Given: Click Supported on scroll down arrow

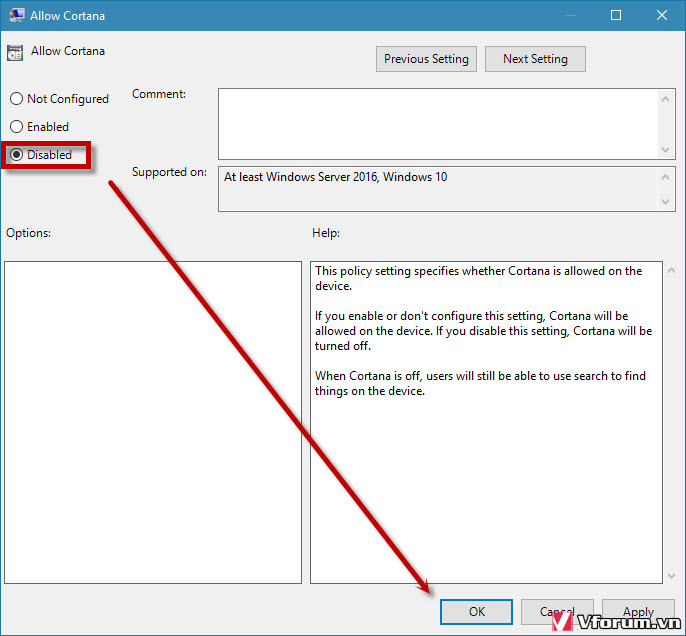Looking at the screenshot, I should click(x=665, y=202).
